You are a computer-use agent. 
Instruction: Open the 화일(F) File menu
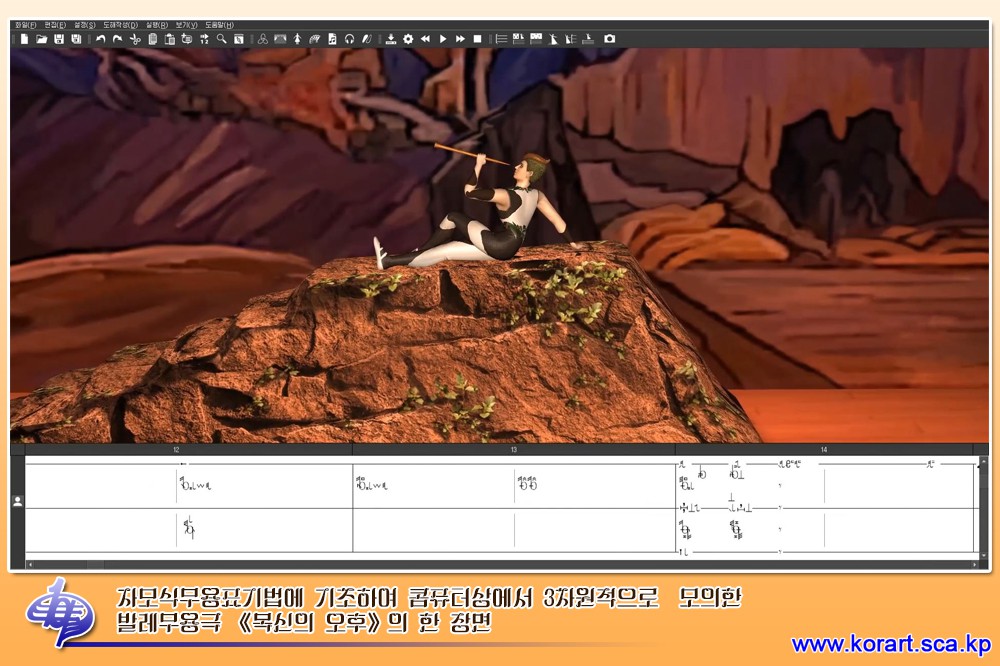(x=26, y=25)
